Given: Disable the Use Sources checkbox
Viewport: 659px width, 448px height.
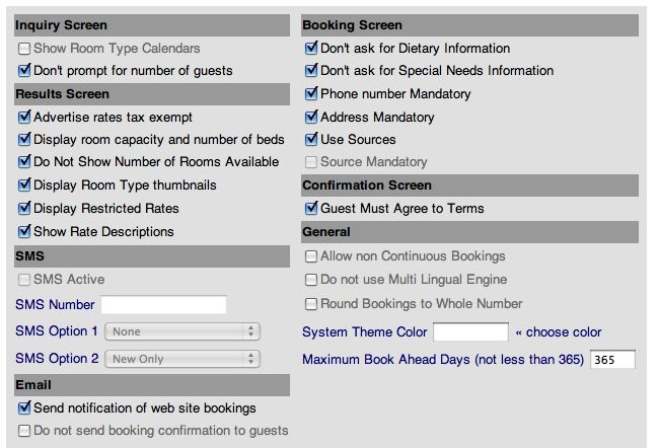Looking at the screenshot, I should click(x=311, y=139).
